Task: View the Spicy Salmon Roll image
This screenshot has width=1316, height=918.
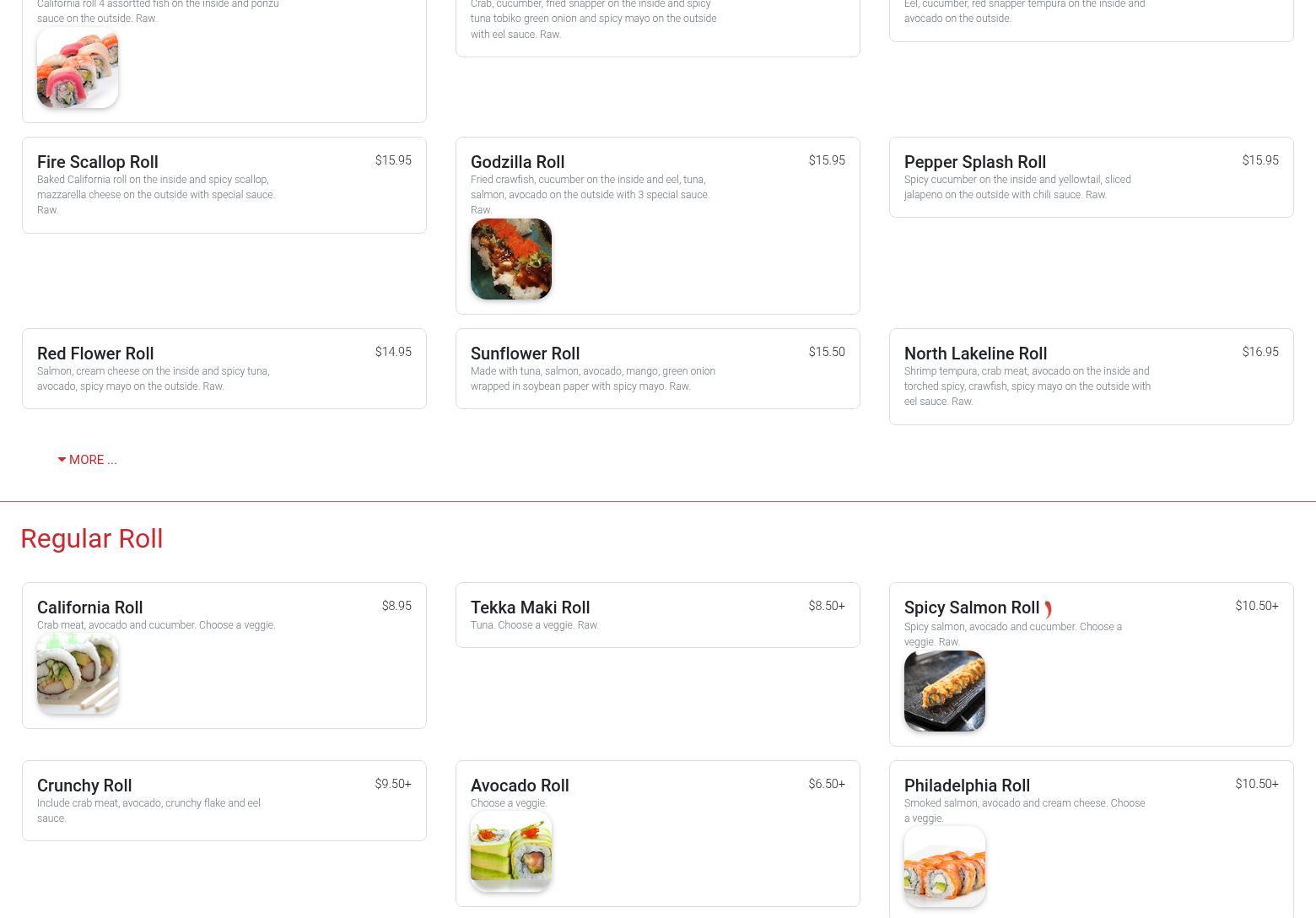Action: point(945,691)
